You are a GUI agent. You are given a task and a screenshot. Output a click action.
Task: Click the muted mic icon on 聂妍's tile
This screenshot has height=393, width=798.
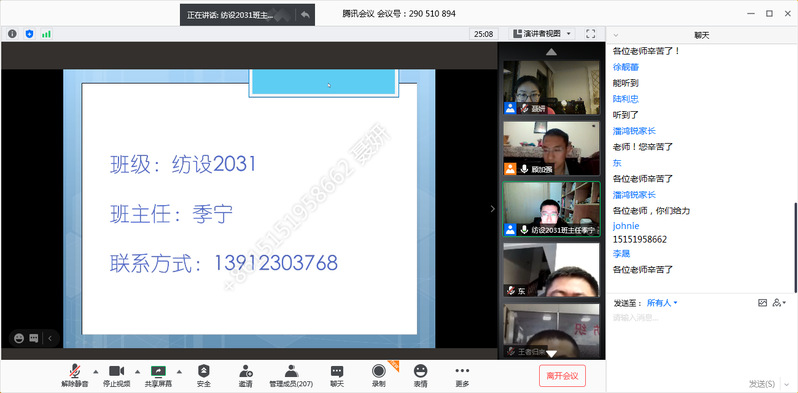click(524, 108)
